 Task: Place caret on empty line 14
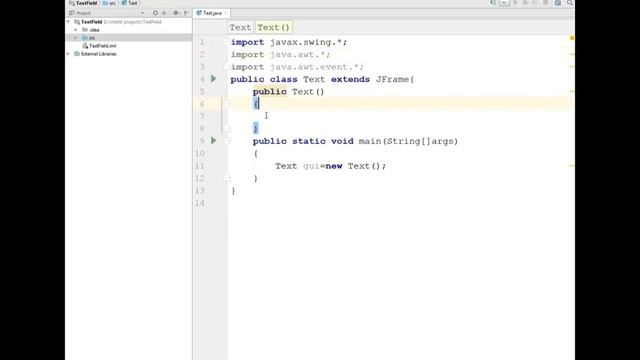click(x=400, y=203)
